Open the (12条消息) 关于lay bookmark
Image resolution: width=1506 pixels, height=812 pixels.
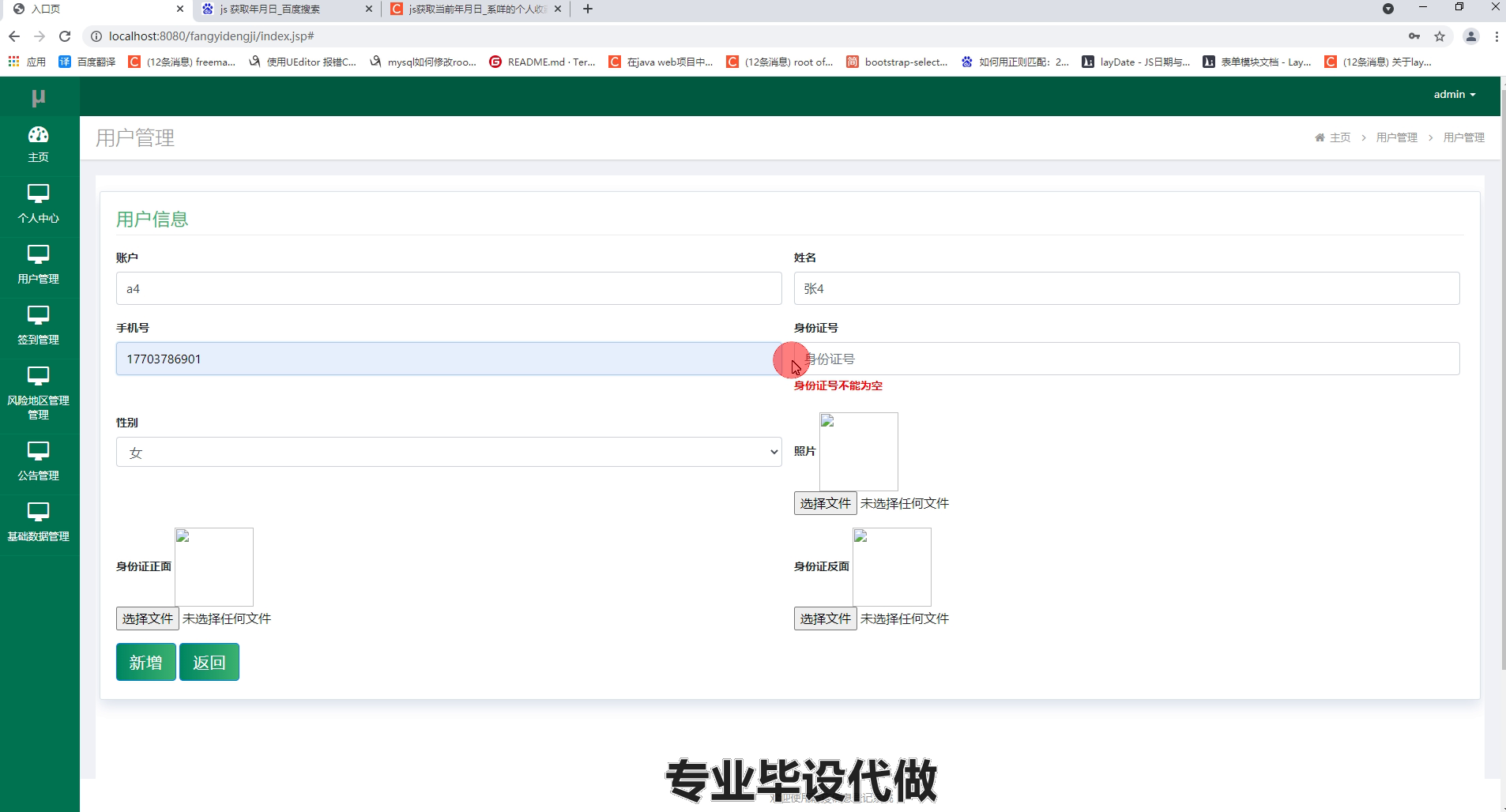pyautogui.click(x=1378, y=62)
